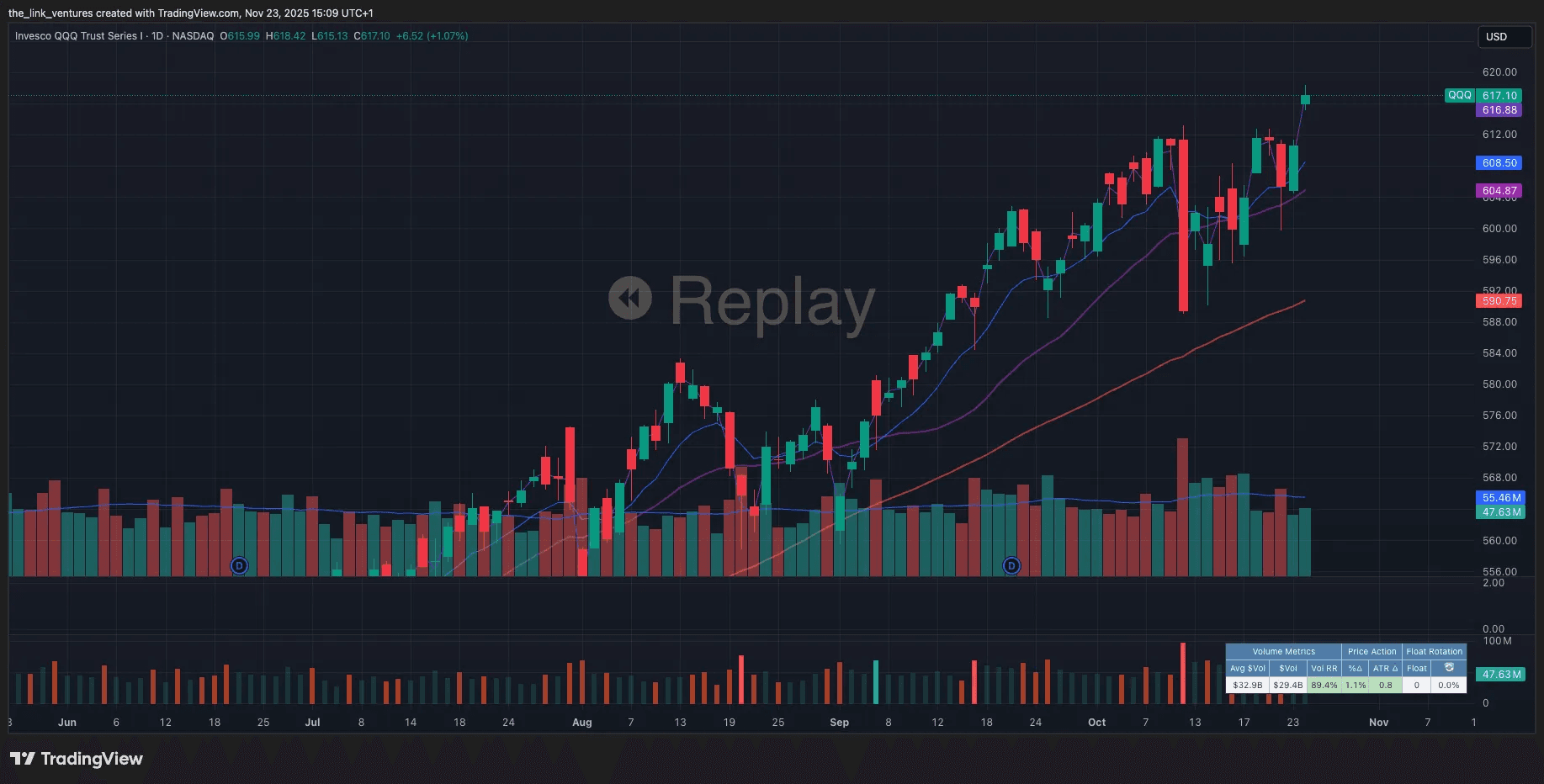This screenshot has width=1544, height=784.
Task: Click the 590.75 red price label
Action: 1499,300
